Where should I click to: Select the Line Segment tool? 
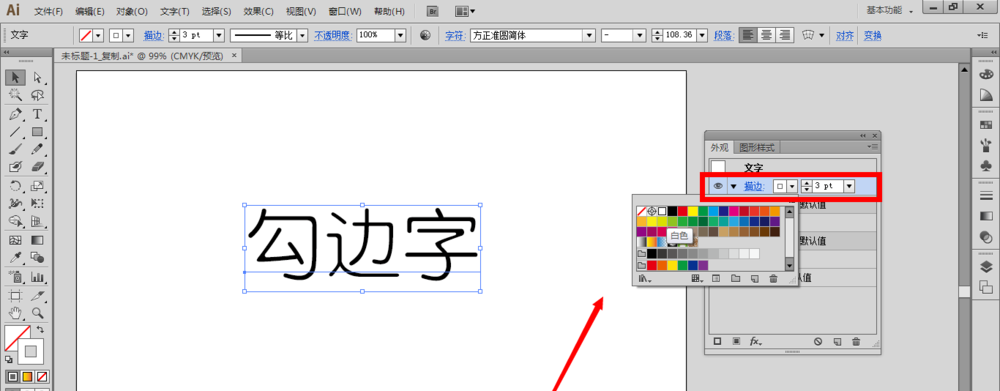[x=16, y=132]
